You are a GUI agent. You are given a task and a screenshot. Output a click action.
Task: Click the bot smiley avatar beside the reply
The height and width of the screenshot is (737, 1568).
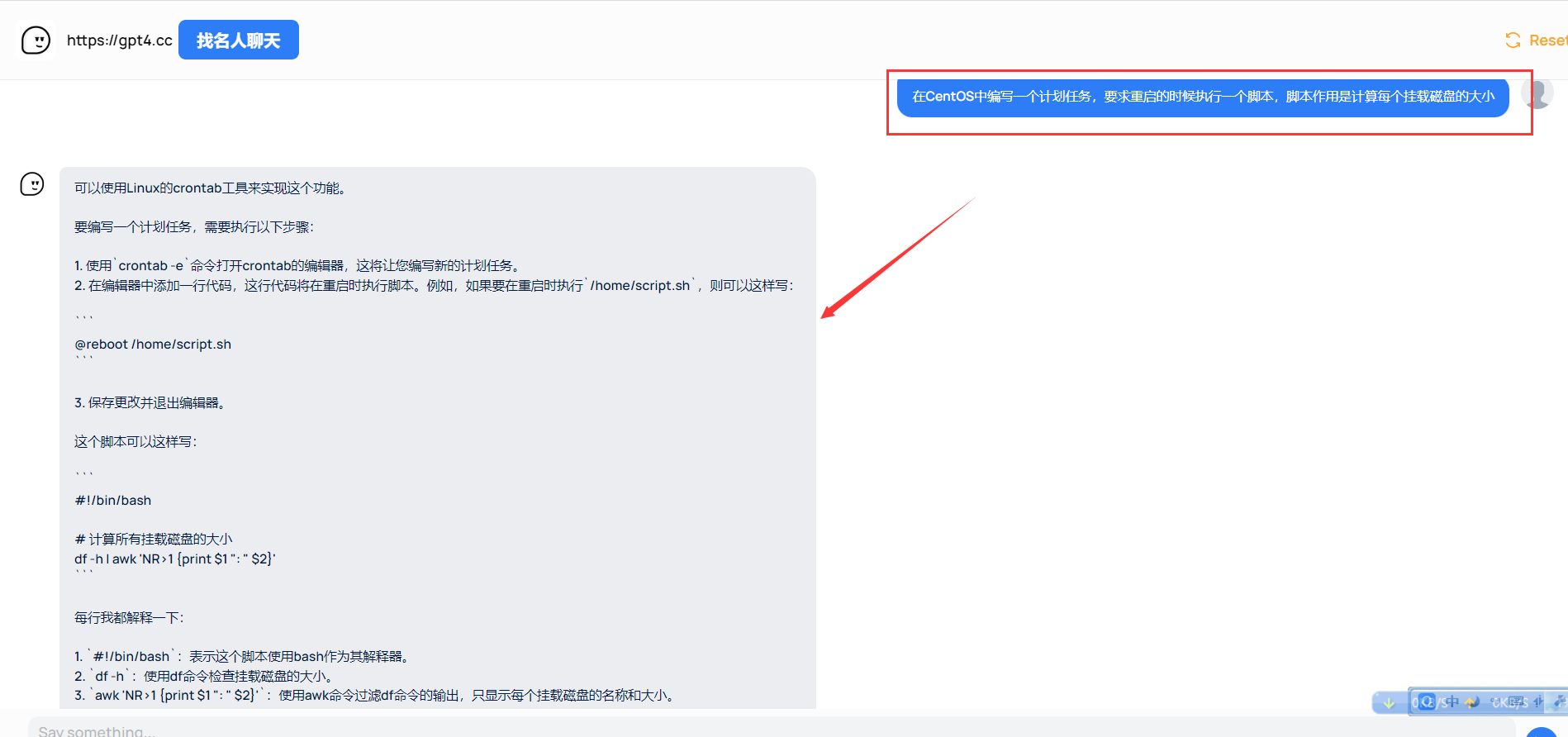point(32,183)
